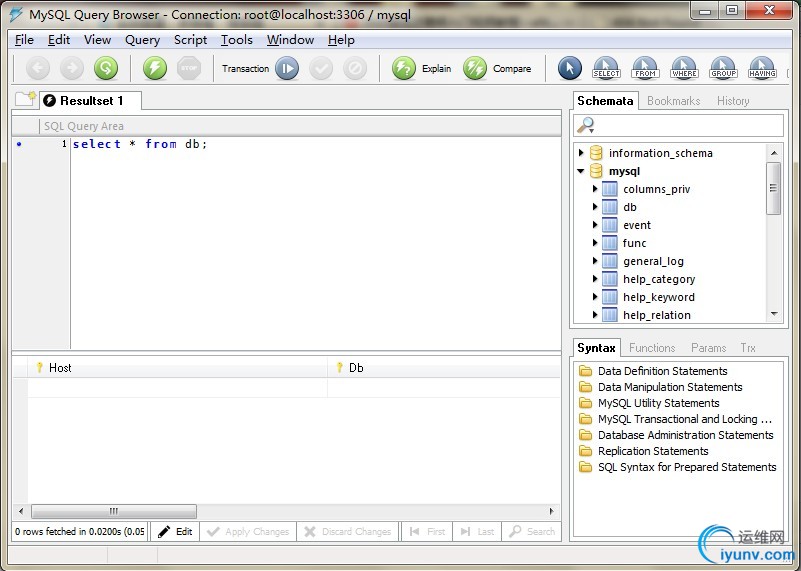Screen dimensions: 801x571
Task: Click the Compare resultsets icon
Action: tap(475, 68)
